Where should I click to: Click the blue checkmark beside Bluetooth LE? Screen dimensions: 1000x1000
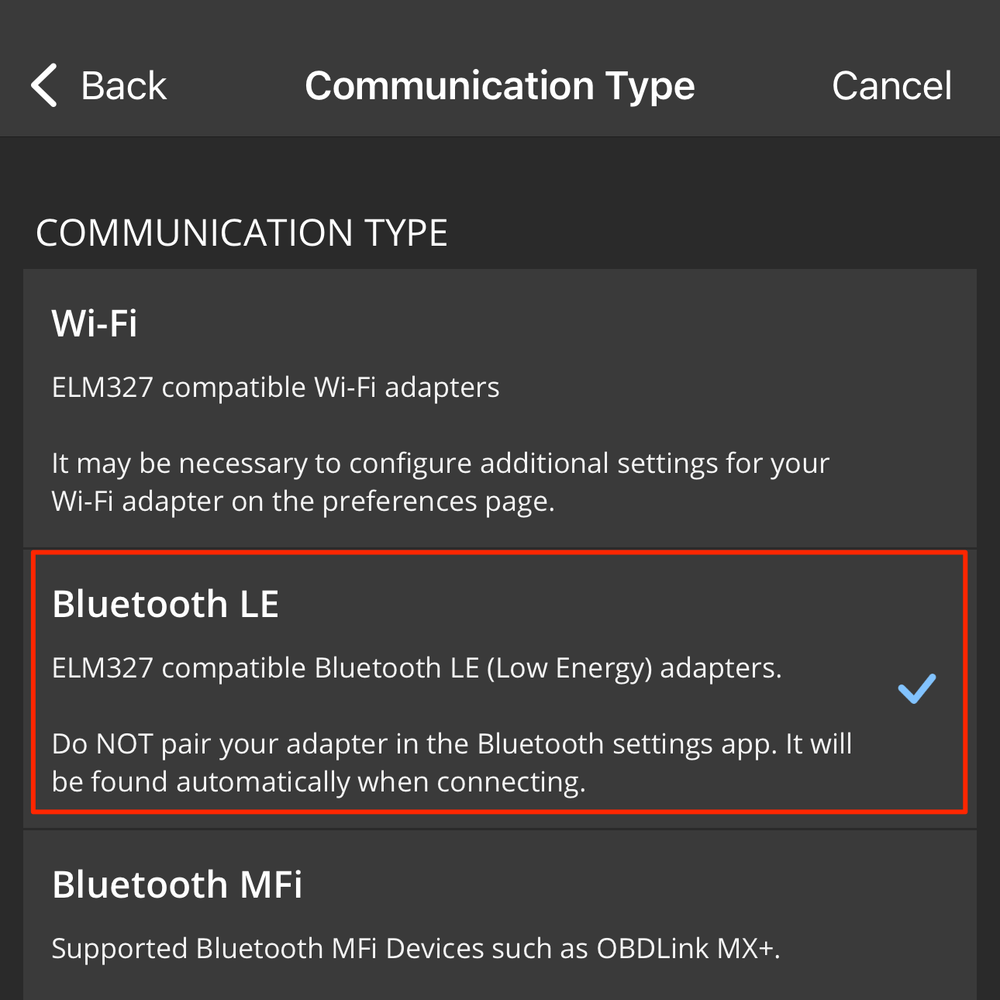coord(916,688)
